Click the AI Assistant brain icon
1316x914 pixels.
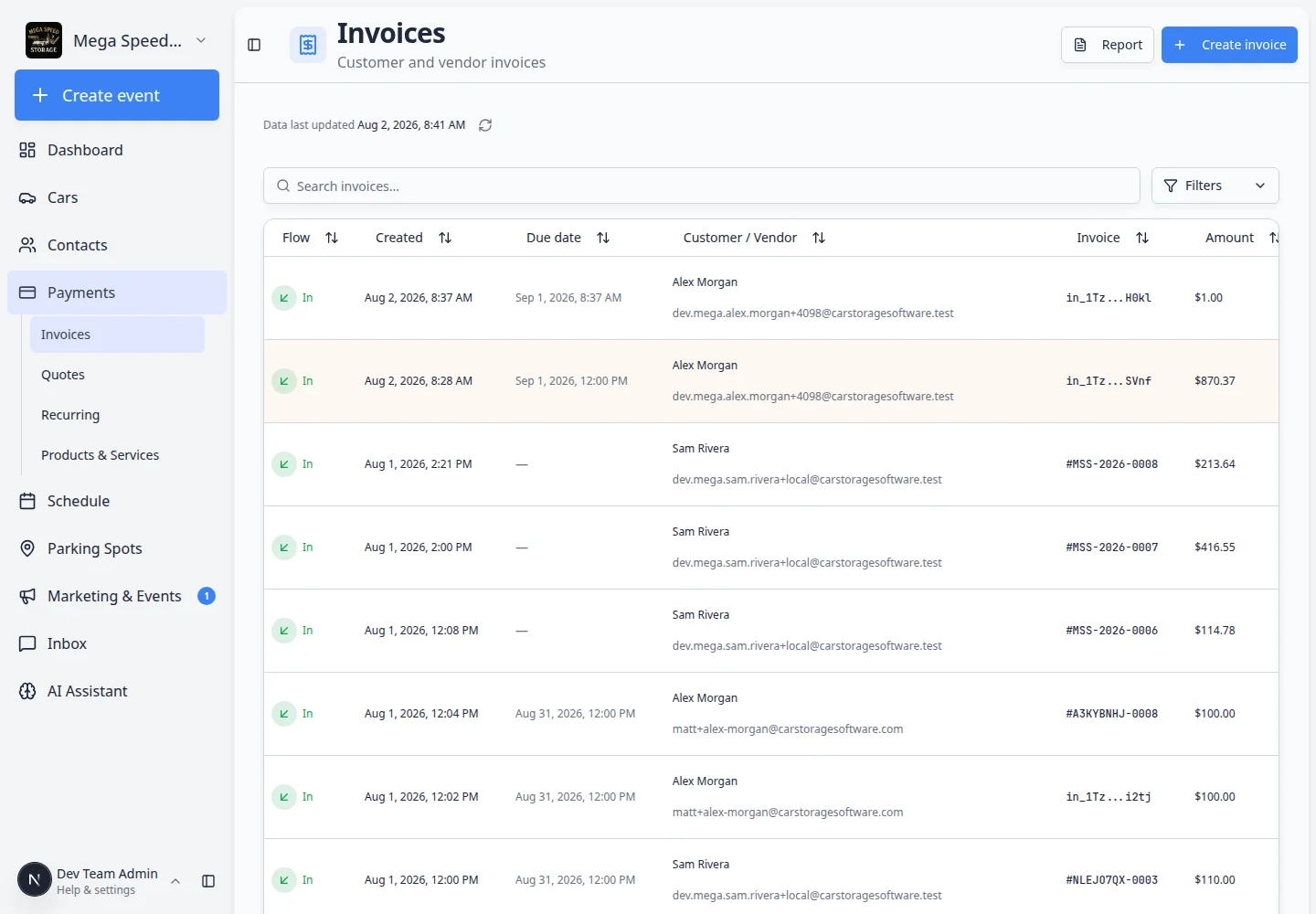pos(27,691)
